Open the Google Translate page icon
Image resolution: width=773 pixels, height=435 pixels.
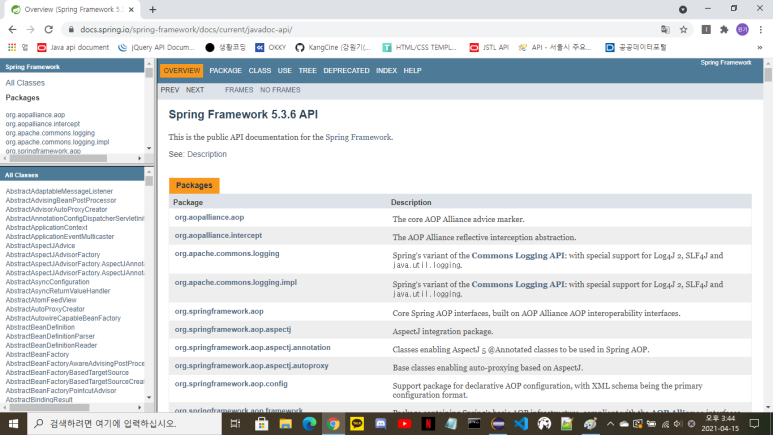[665, 30]
